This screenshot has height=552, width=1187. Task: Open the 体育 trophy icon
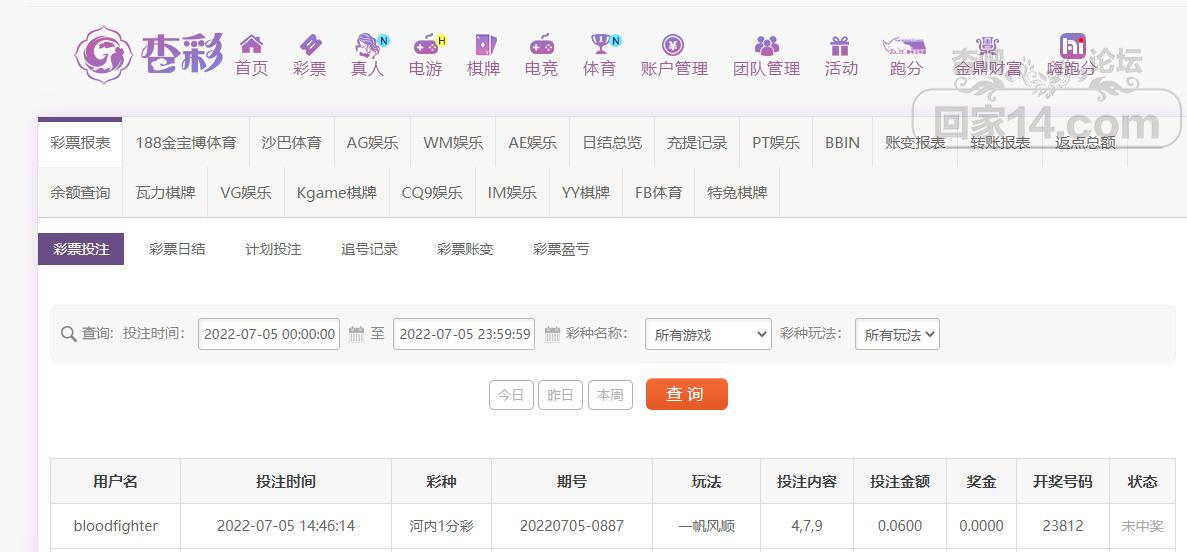pos(603,44)
